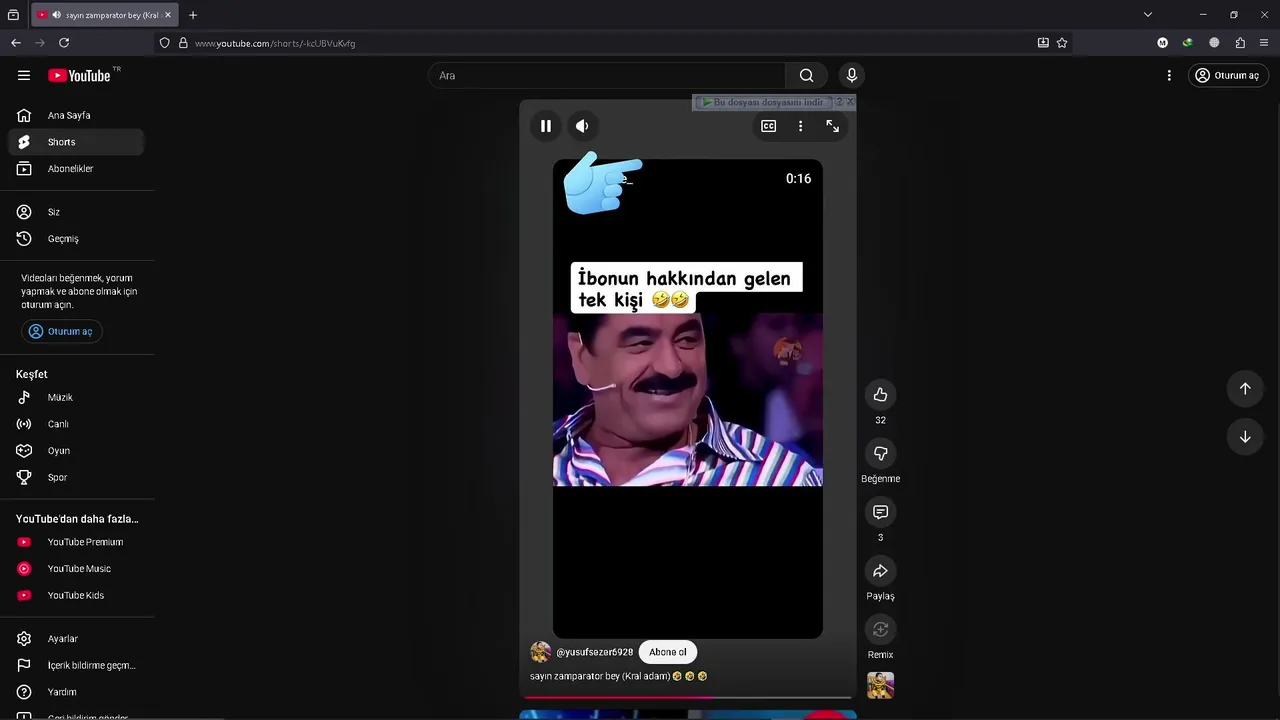Open the browser tab overview icon
The width and height of the screenshot is (1280, 720).
point(13,15)
